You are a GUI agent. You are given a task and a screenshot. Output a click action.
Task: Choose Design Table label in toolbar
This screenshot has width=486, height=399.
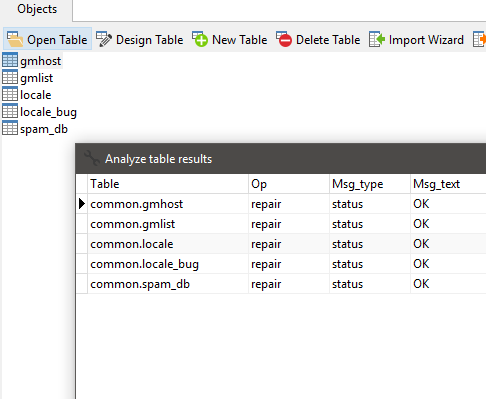pyautogui.click(x=150, y=40)
